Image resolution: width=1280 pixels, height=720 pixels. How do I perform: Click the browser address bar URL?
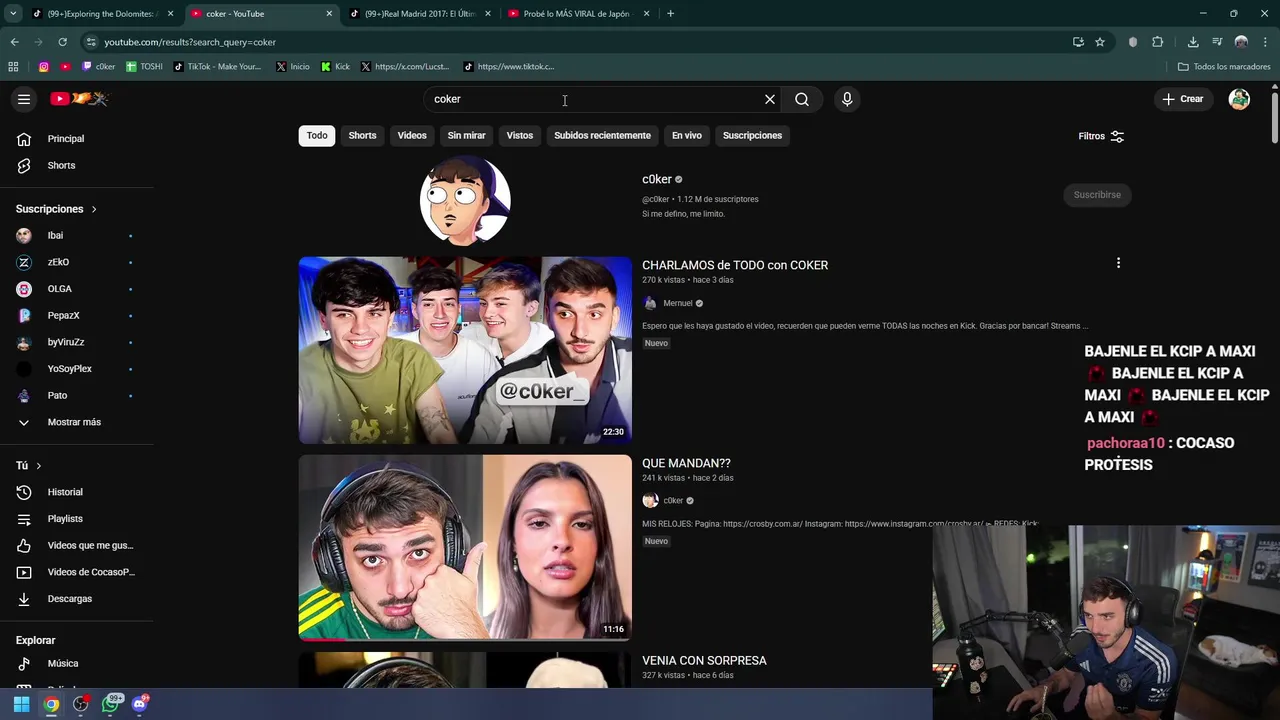pos(190,42)
